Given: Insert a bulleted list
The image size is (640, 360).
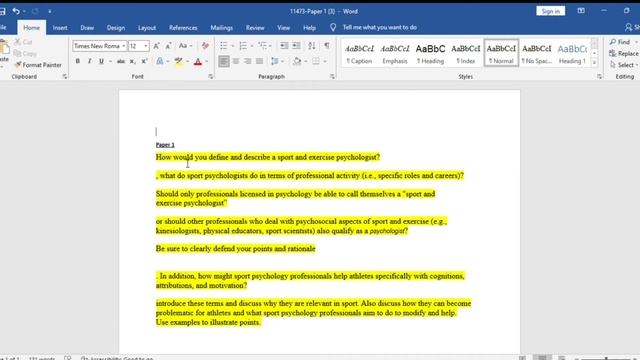Looking at the screenshot, I should pos(224,46).
